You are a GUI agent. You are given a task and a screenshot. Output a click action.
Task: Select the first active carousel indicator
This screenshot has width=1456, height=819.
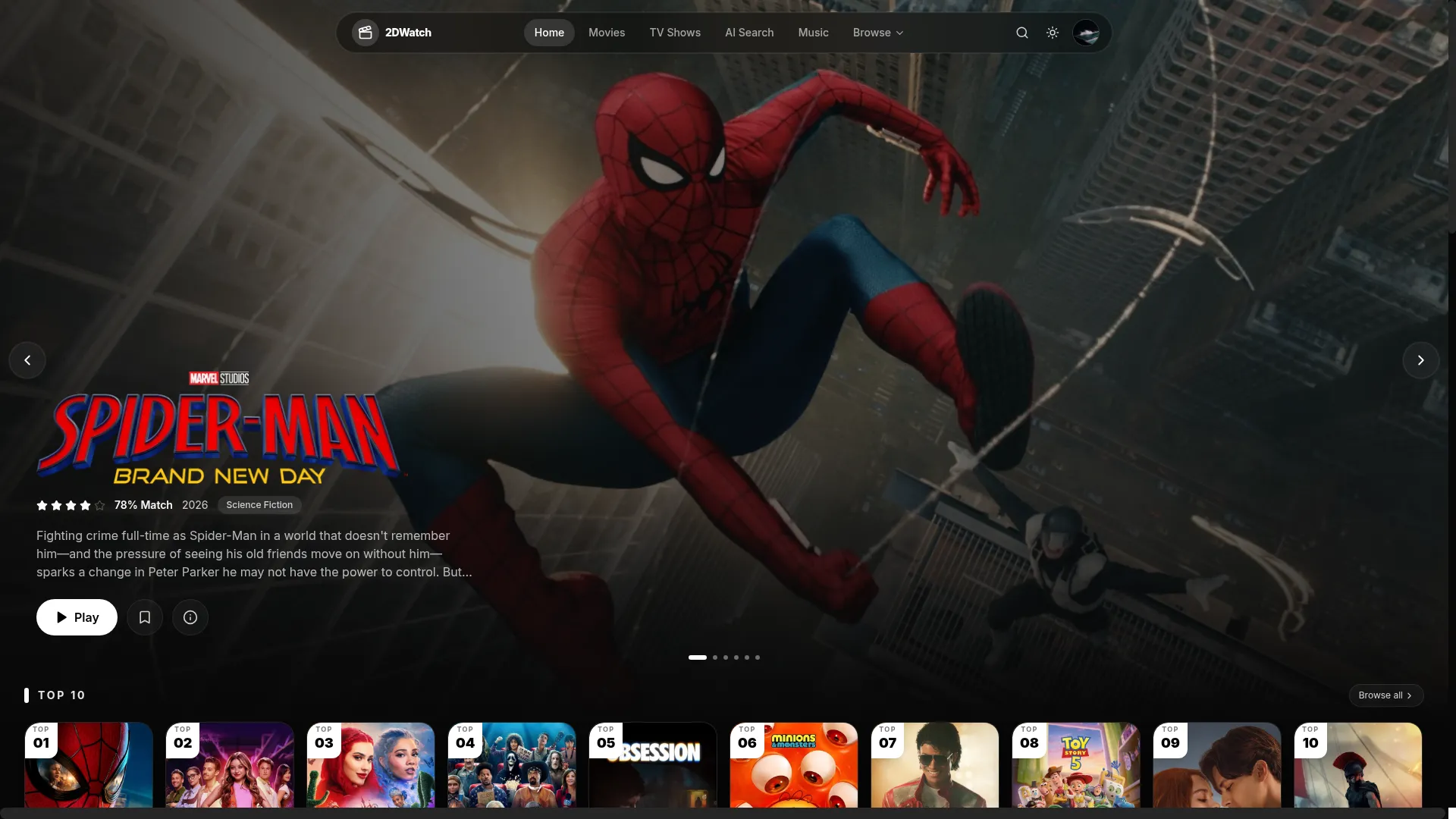tap(698, 657)
